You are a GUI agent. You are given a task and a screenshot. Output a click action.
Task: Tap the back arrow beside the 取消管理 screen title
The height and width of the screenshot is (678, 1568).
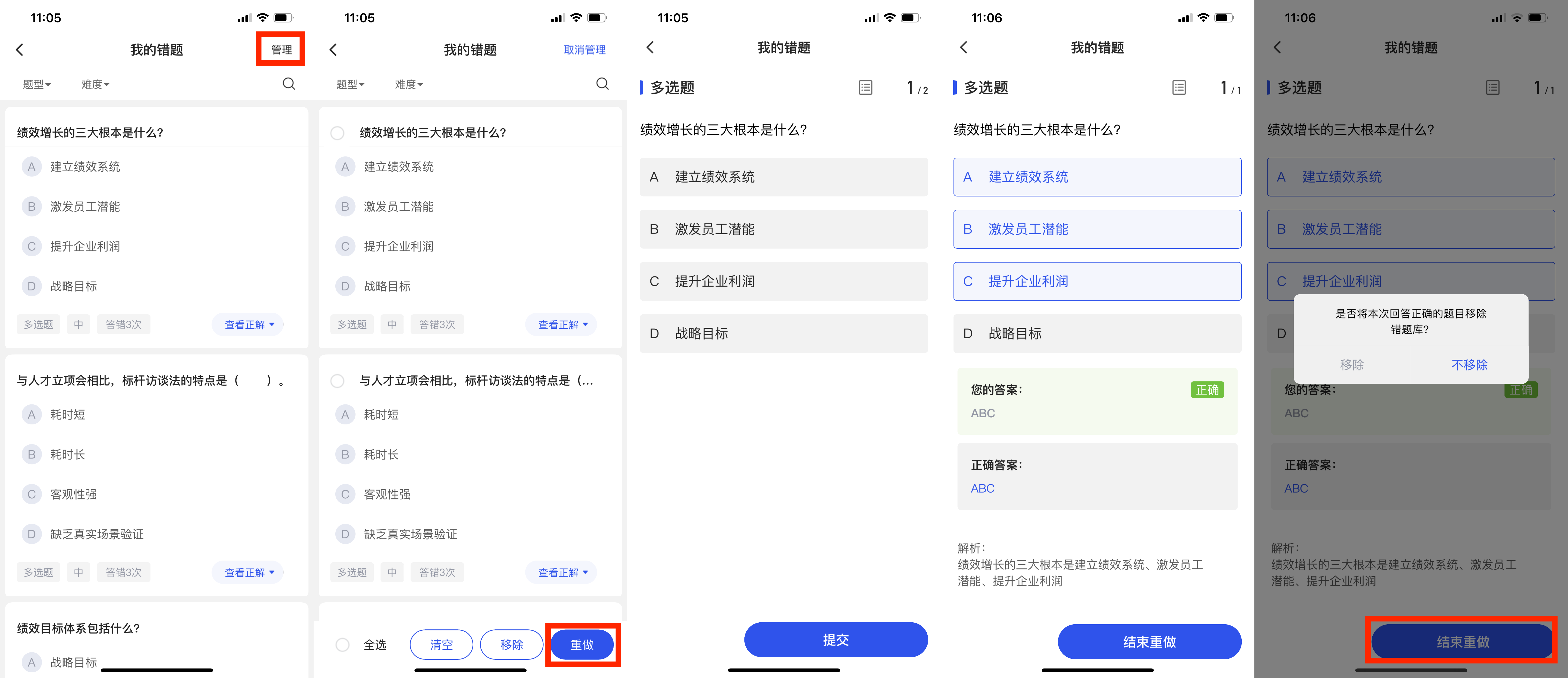(x=333, y=50)
